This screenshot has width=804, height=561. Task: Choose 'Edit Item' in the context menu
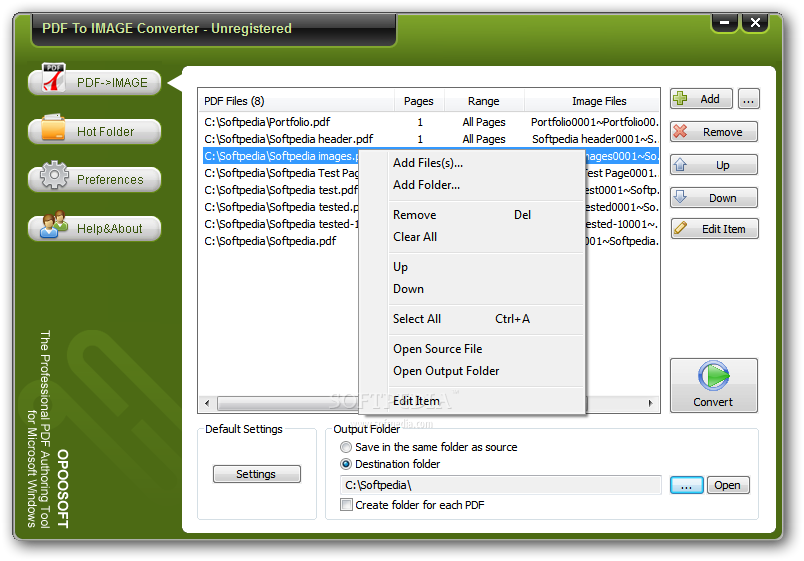[x=472, y=401]
